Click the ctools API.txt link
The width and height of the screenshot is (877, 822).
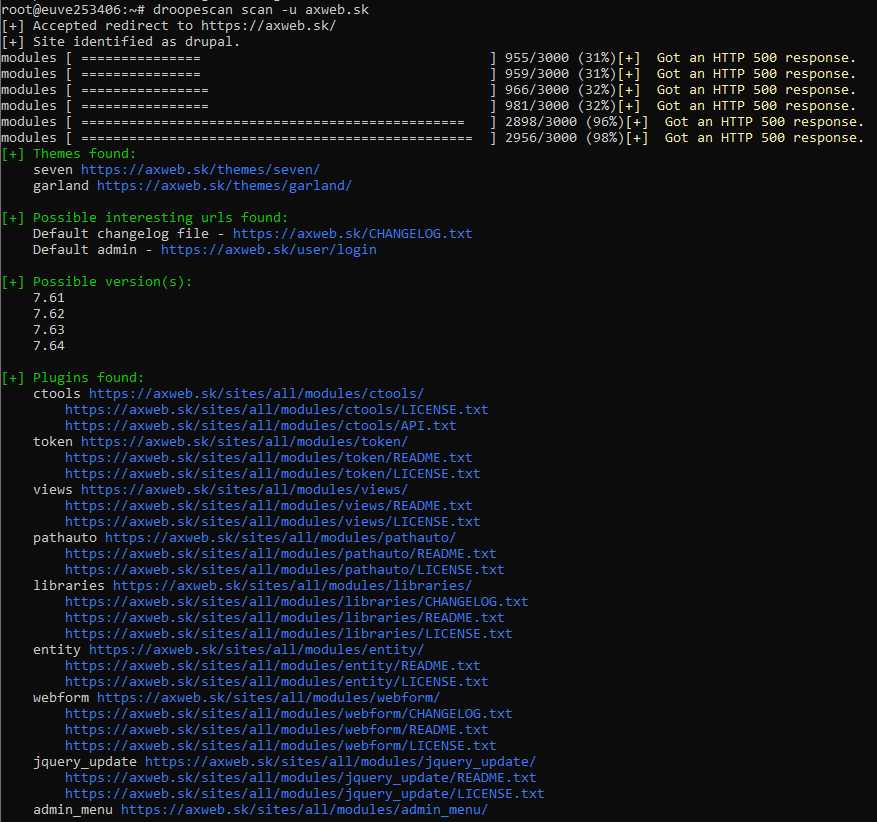tap(260, 426)
